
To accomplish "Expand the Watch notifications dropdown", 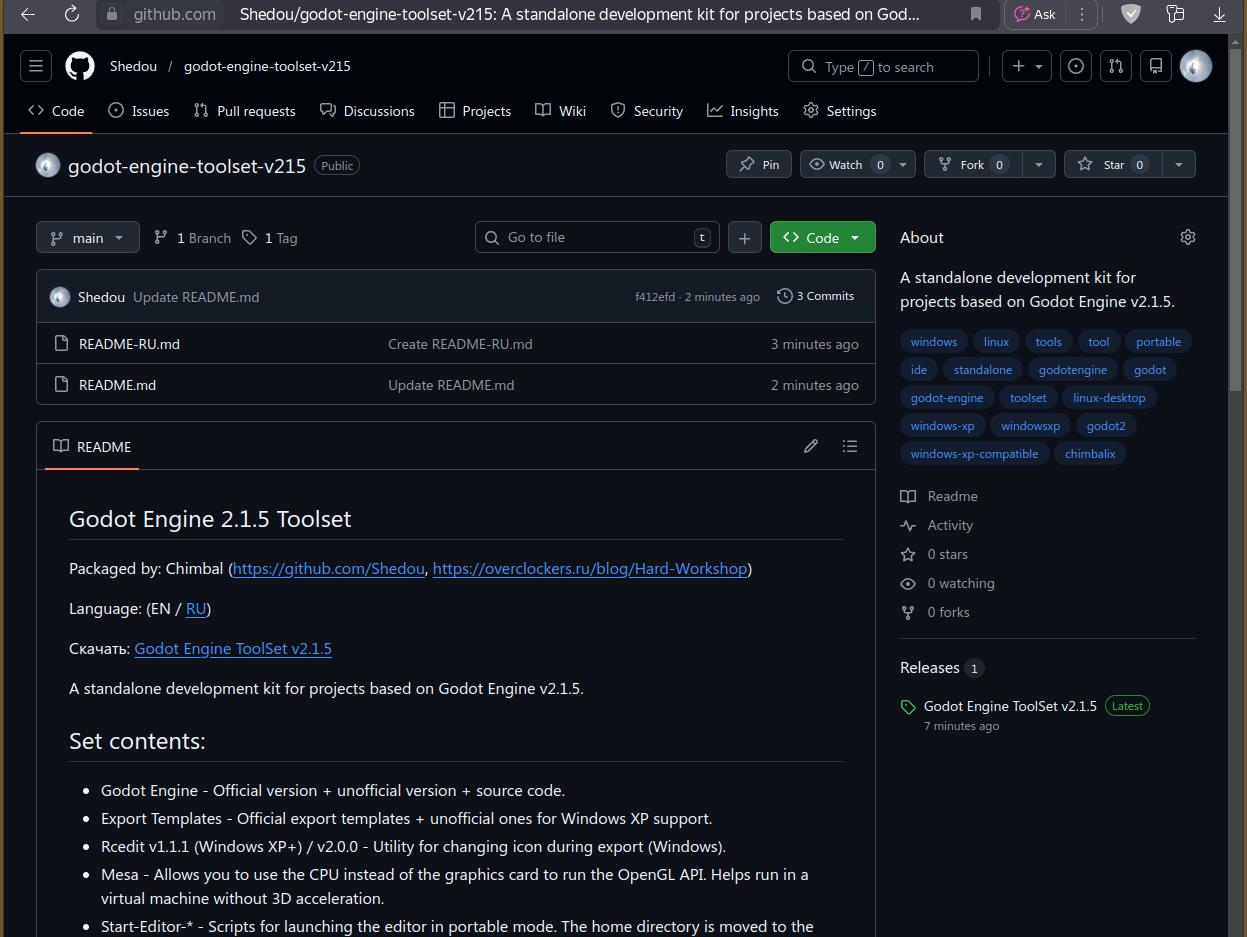I will pyautogui.click(x=858, y=164).
